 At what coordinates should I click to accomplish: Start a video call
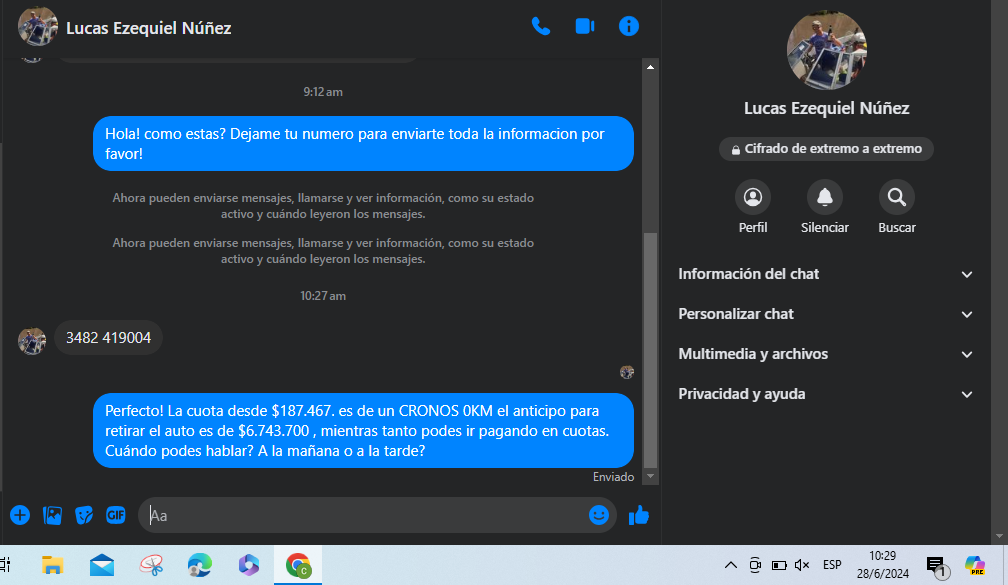coord(585,27)
